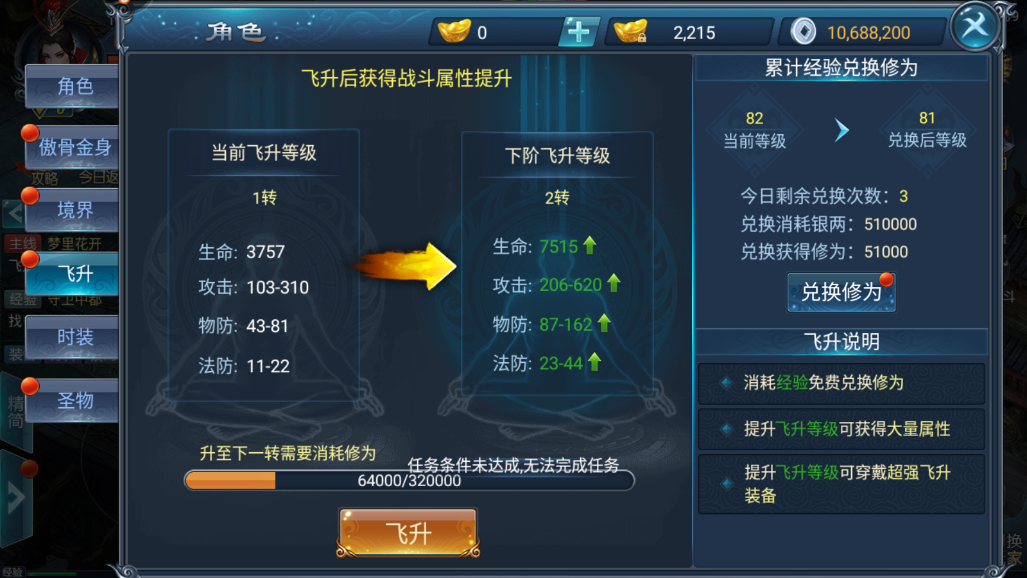Click the 64000/320000 progress bar
This screenshot has width=1027, height=578.
point(409,480)
